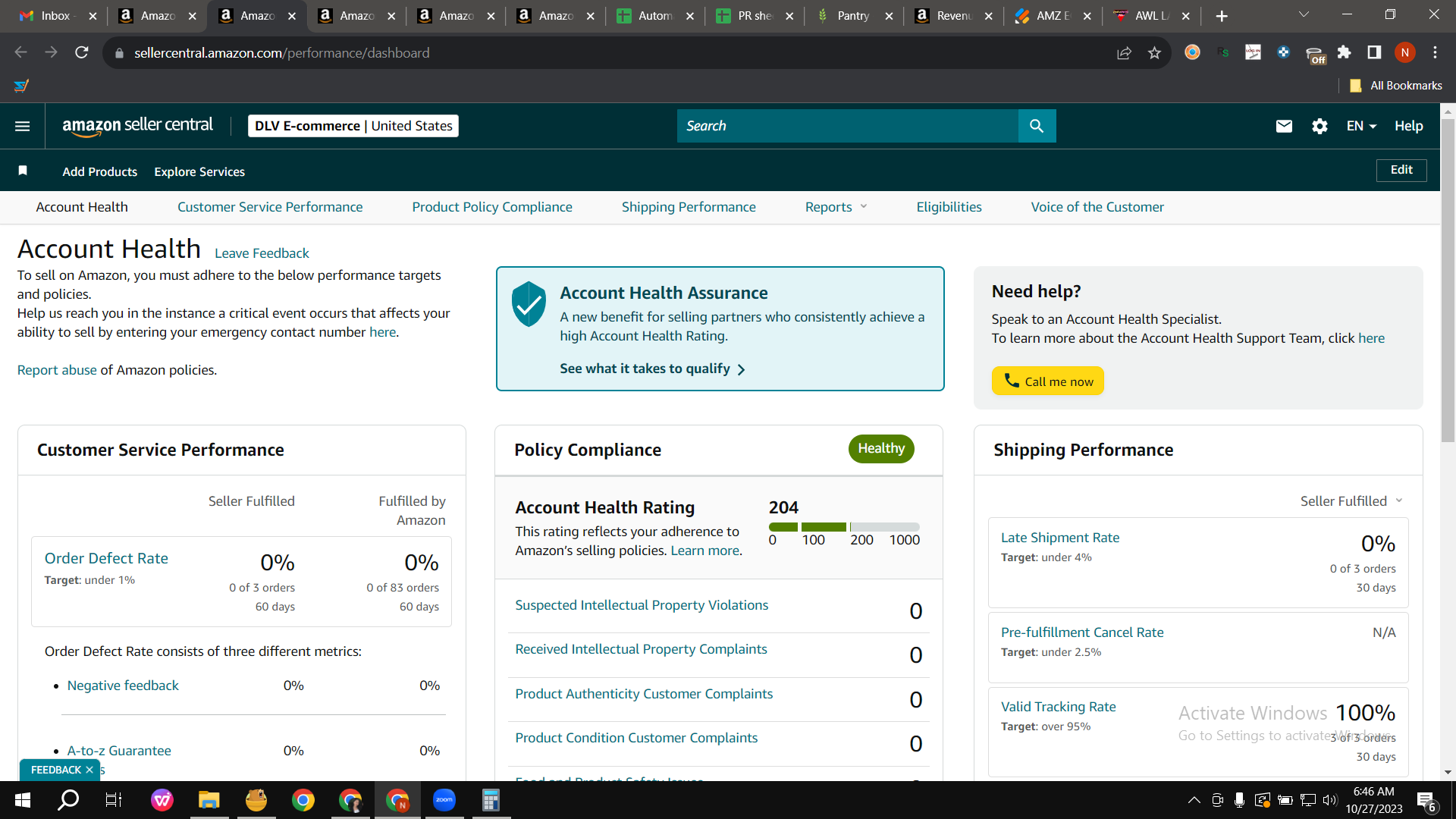Show hidden system tray icons

point(1194,800)
